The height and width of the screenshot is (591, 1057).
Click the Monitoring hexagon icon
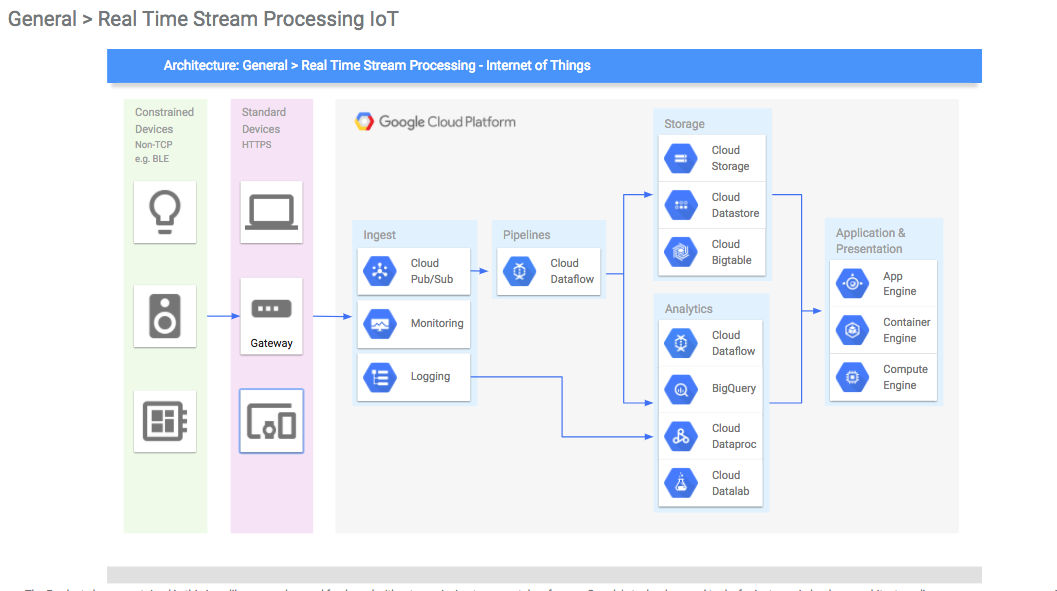(380, 324)
